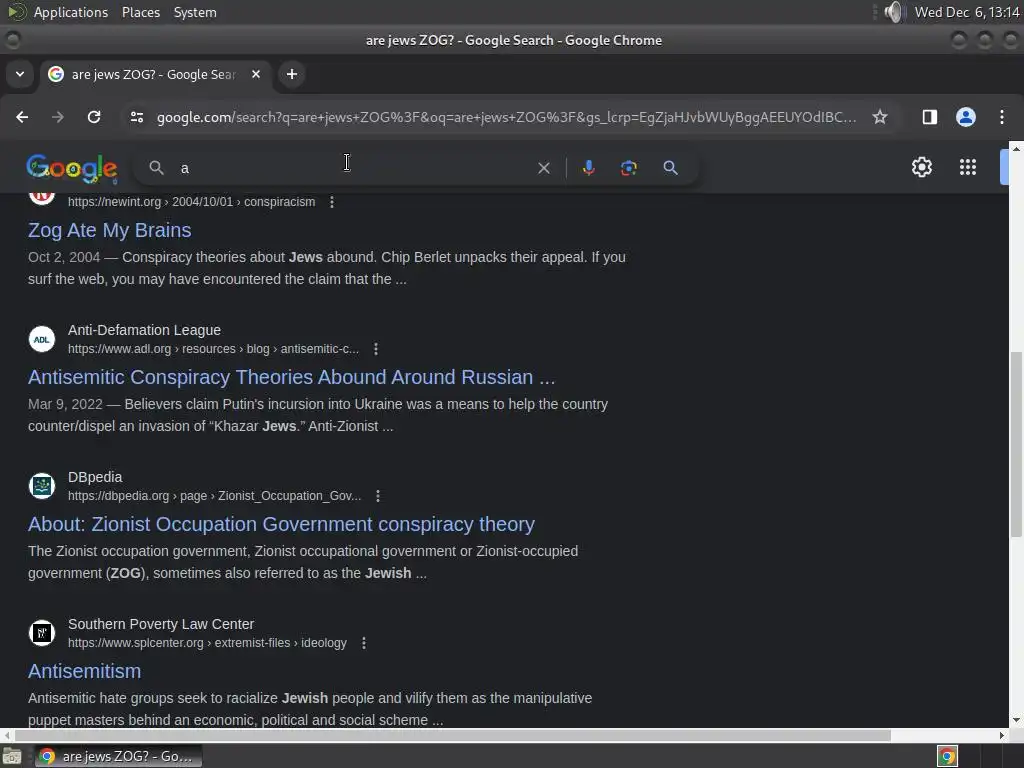
Task: Bookmark this page with the star icon
Action: point(880,117)
